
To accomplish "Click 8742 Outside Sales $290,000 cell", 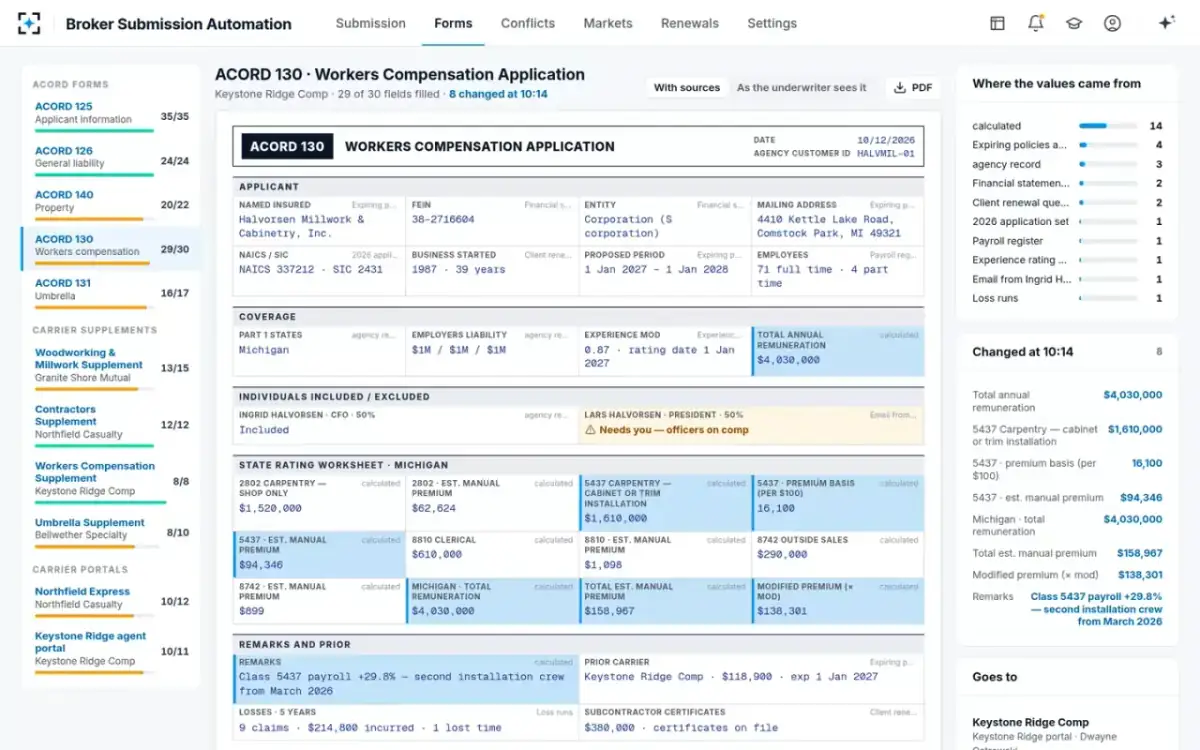I will pos(838,553).
